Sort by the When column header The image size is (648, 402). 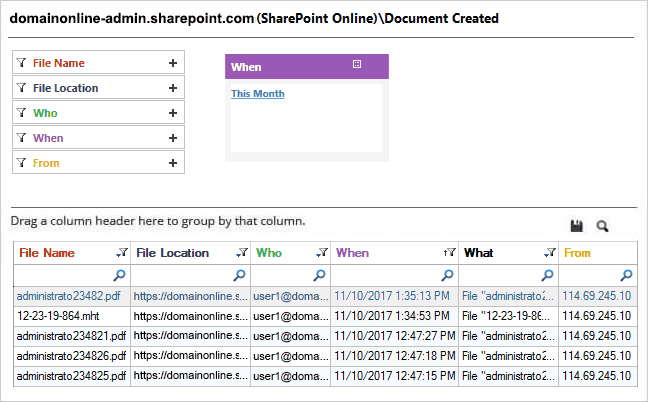(x=352, y=252)
